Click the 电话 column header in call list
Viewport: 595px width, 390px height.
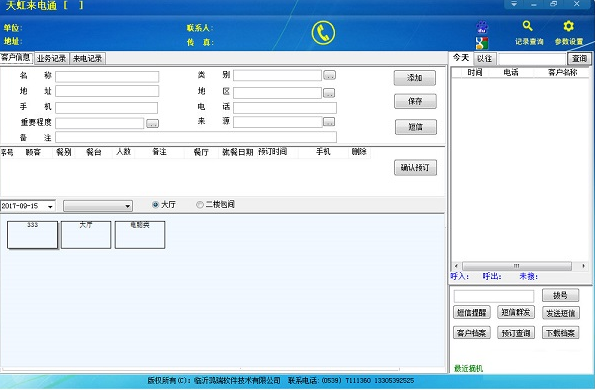point(511,72)
